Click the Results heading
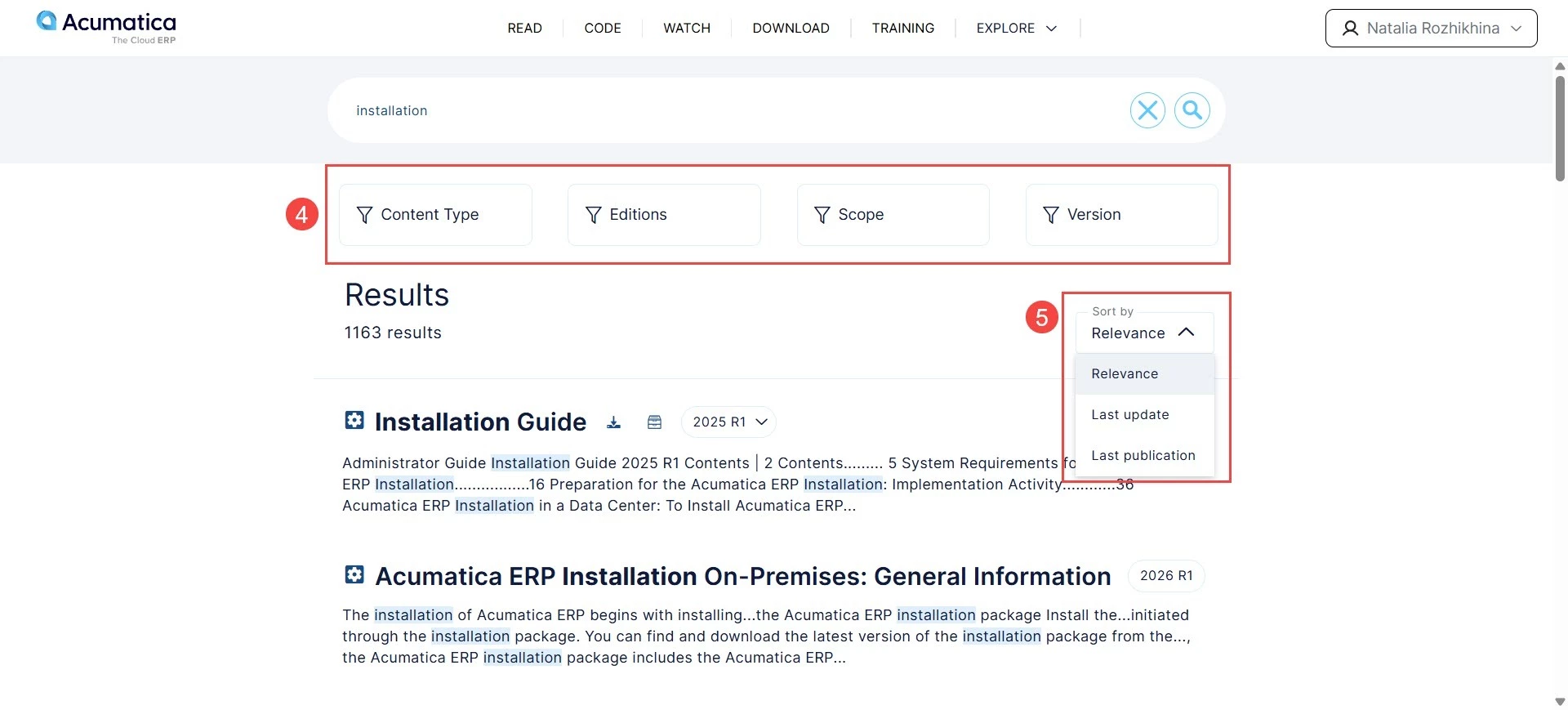 tap(397, 295)
